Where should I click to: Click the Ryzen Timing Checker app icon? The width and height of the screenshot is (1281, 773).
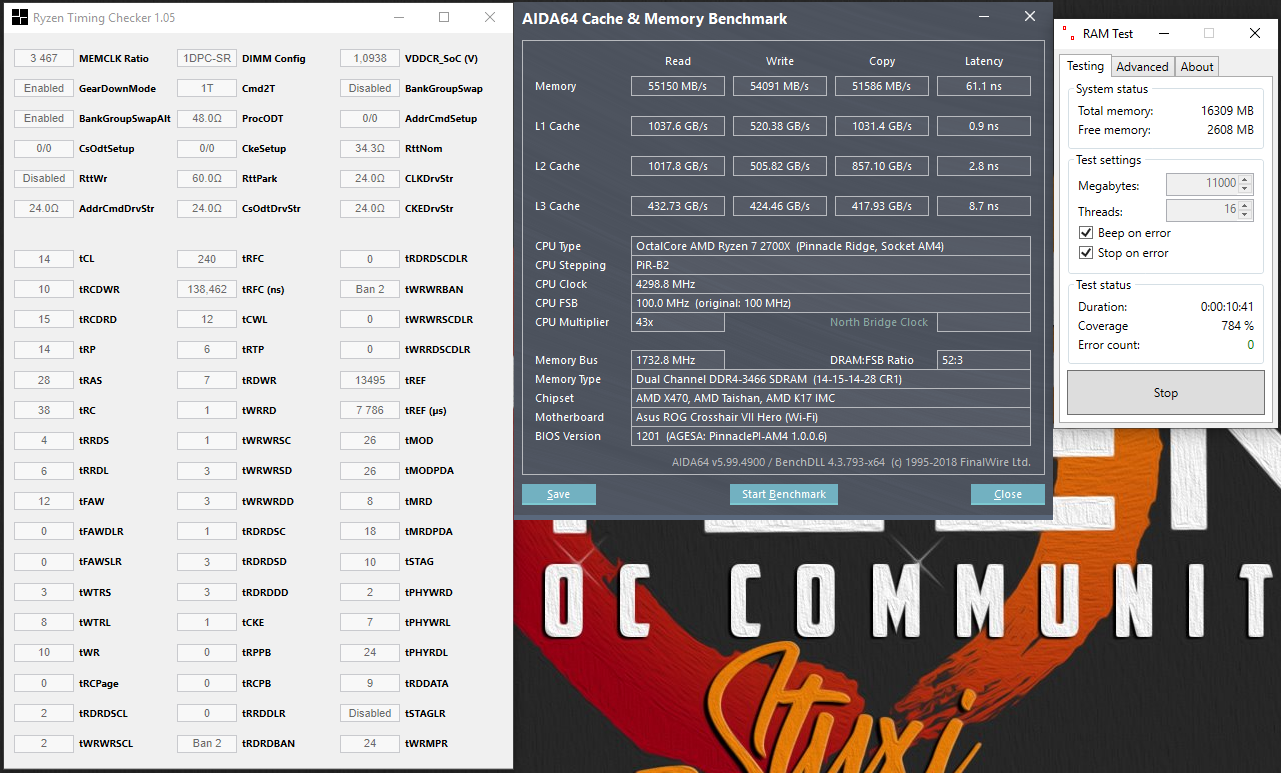(x=18, y=18)
